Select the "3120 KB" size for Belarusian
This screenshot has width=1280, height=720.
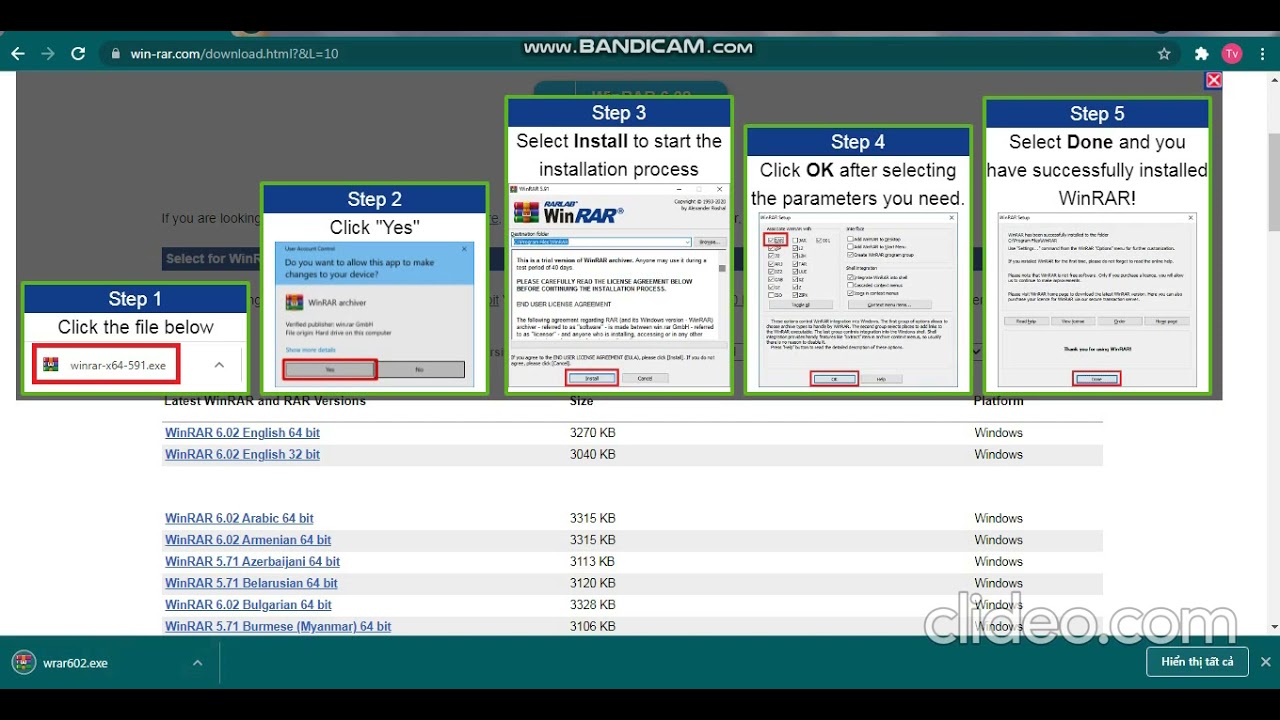(x=592, y=583)
